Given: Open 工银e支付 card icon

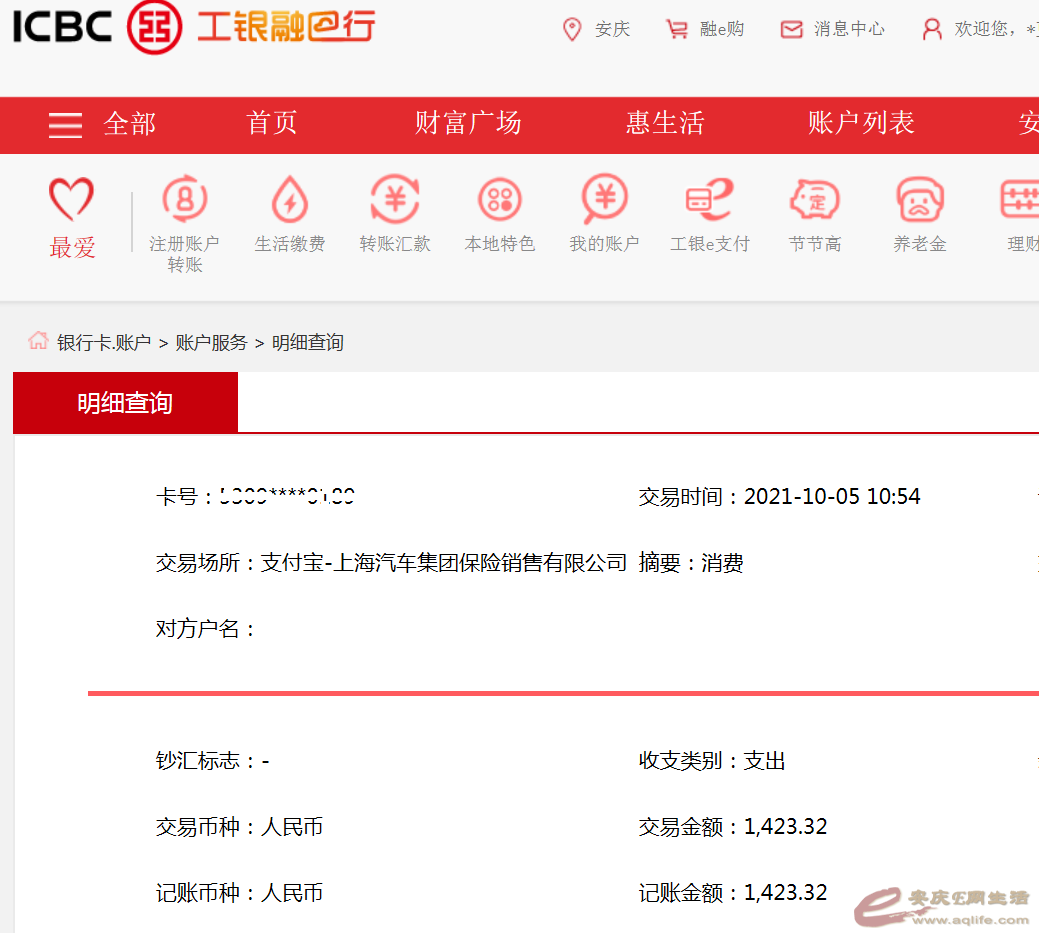Looking at the screenshot, I should click(709, 200).
